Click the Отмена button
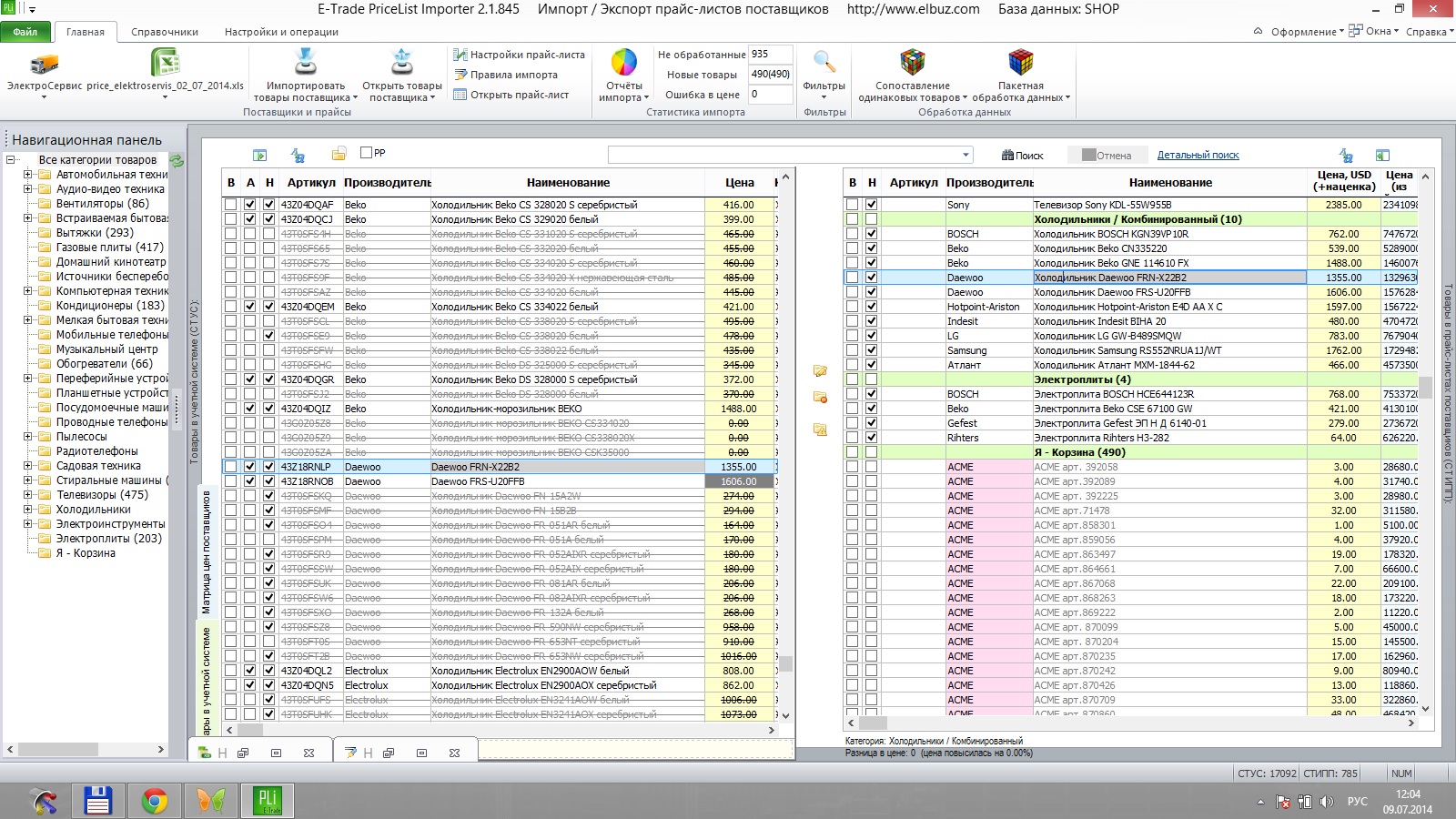This screenshot has width=1456, height=819. (1107, 156)
